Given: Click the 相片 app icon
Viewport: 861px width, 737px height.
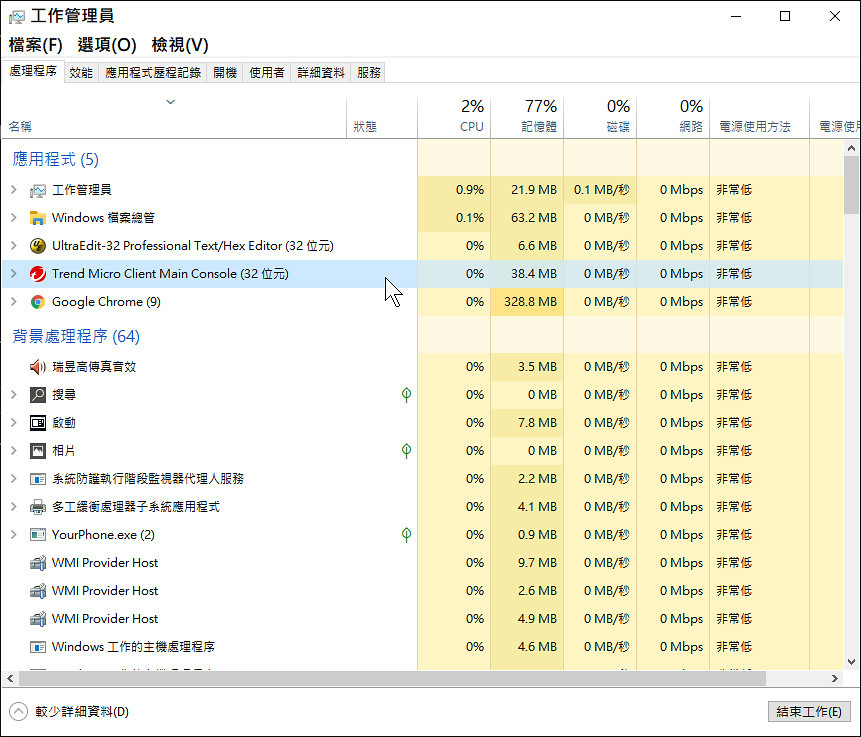Looking at the screenshot, I should 37,451.
